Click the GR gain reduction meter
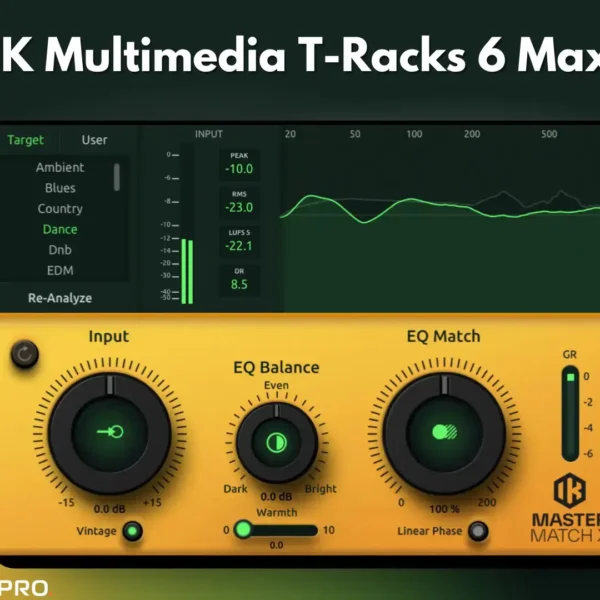Screen dimensions: 600x600 click(570, 414)
